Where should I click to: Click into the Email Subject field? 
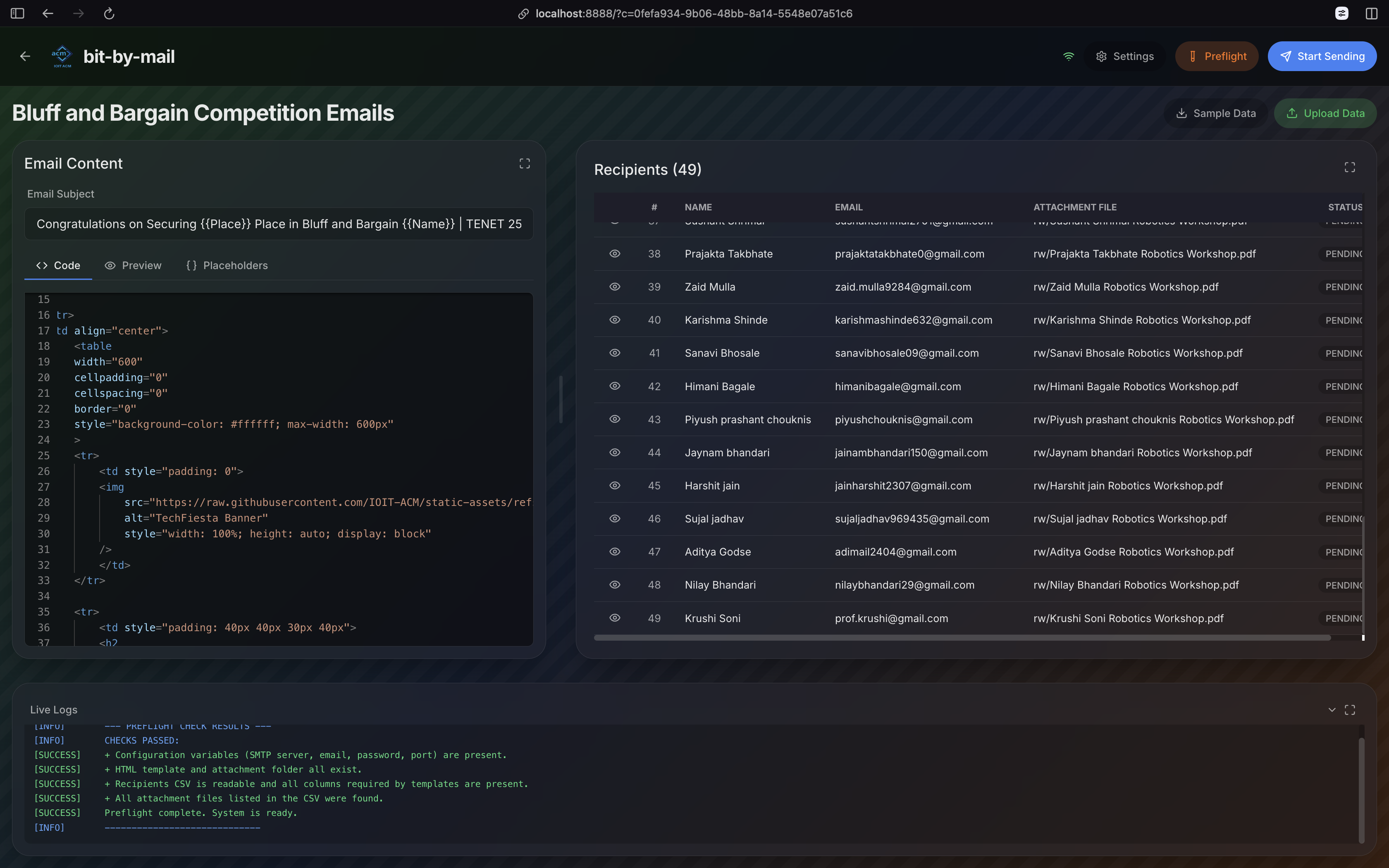(279, 224)
